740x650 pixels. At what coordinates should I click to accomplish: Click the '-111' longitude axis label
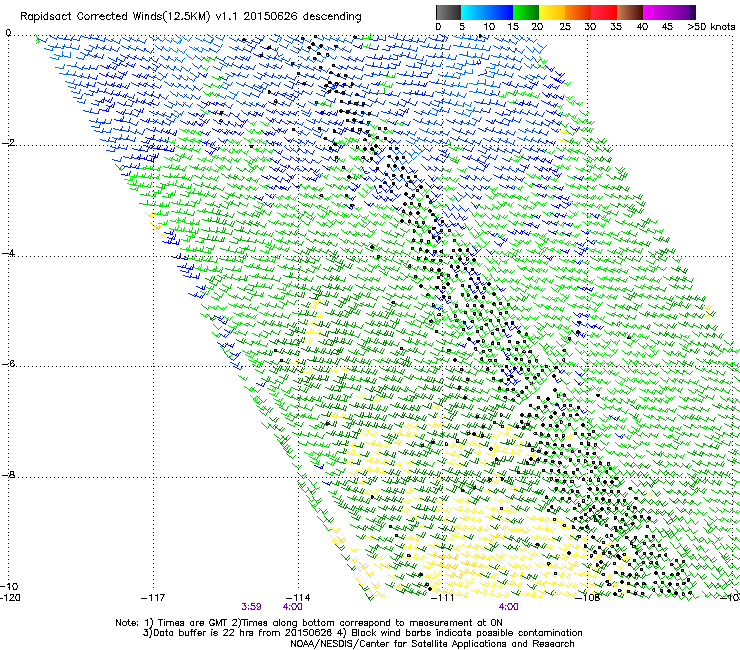(443, 598)
